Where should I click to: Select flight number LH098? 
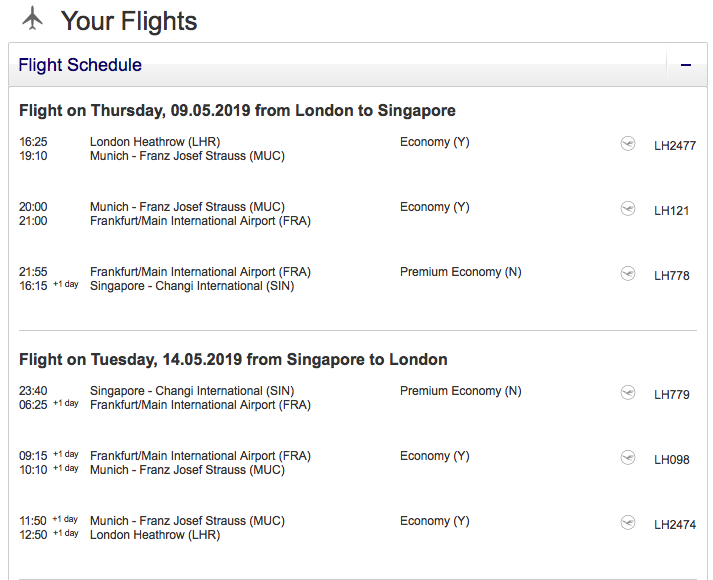(x=671, y=460)
